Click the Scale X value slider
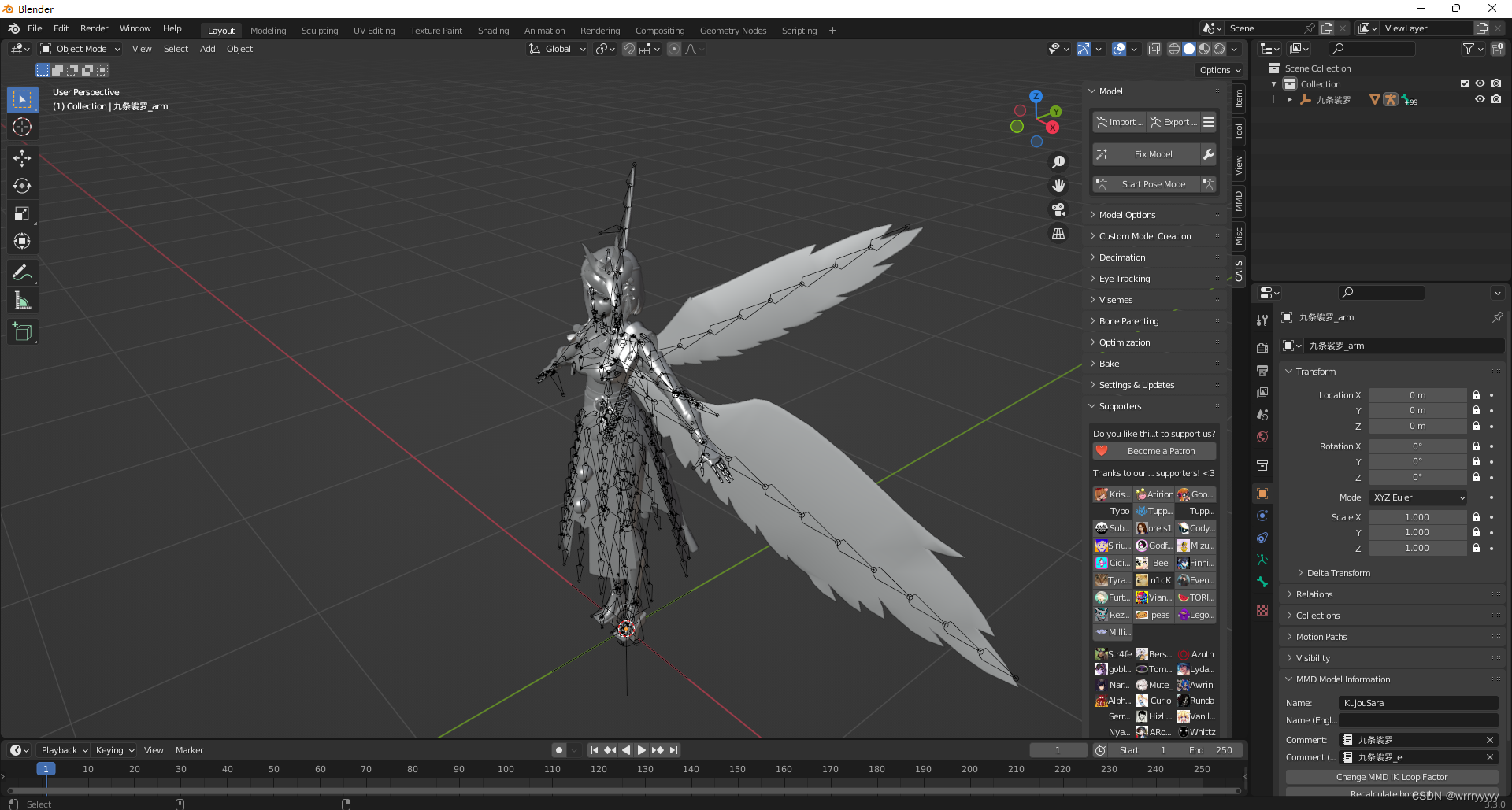 pos(1417,516)
